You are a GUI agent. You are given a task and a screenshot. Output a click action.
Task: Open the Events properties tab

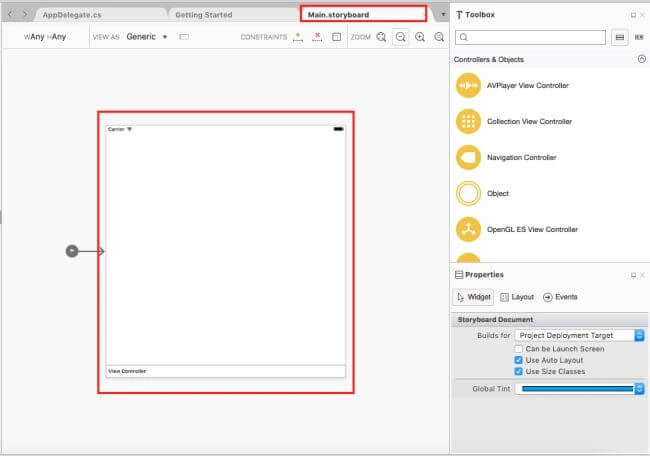click(560, 297)
